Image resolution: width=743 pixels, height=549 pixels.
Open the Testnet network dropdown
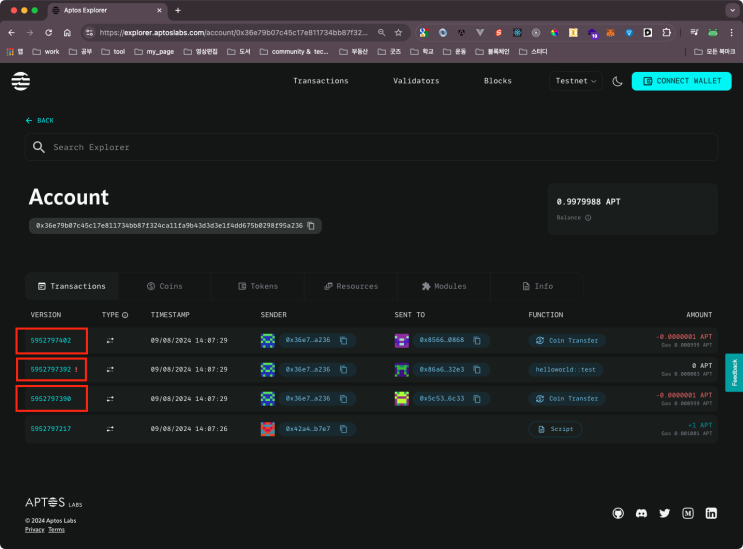pyautogui.click(x=575, y=81)
